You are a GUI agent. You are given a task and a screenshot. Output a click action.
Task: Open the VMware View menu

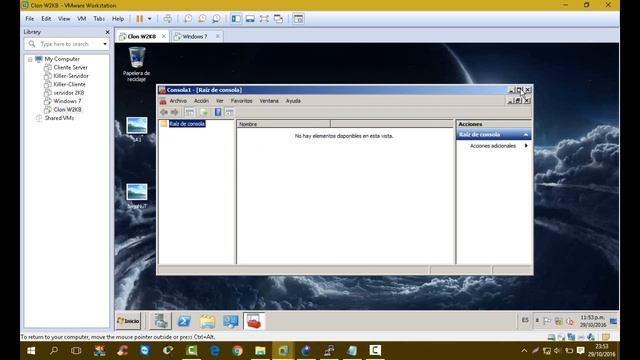[x=64, y=19]
